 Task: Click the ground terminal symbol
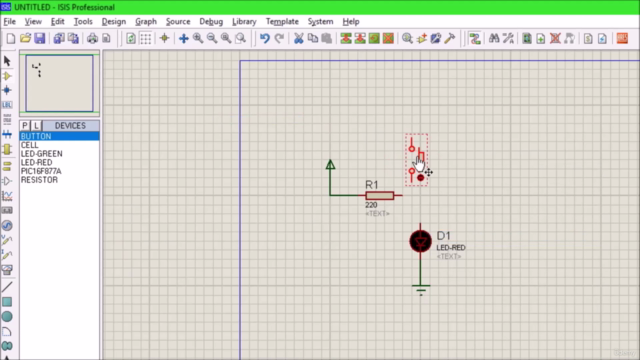421,289
